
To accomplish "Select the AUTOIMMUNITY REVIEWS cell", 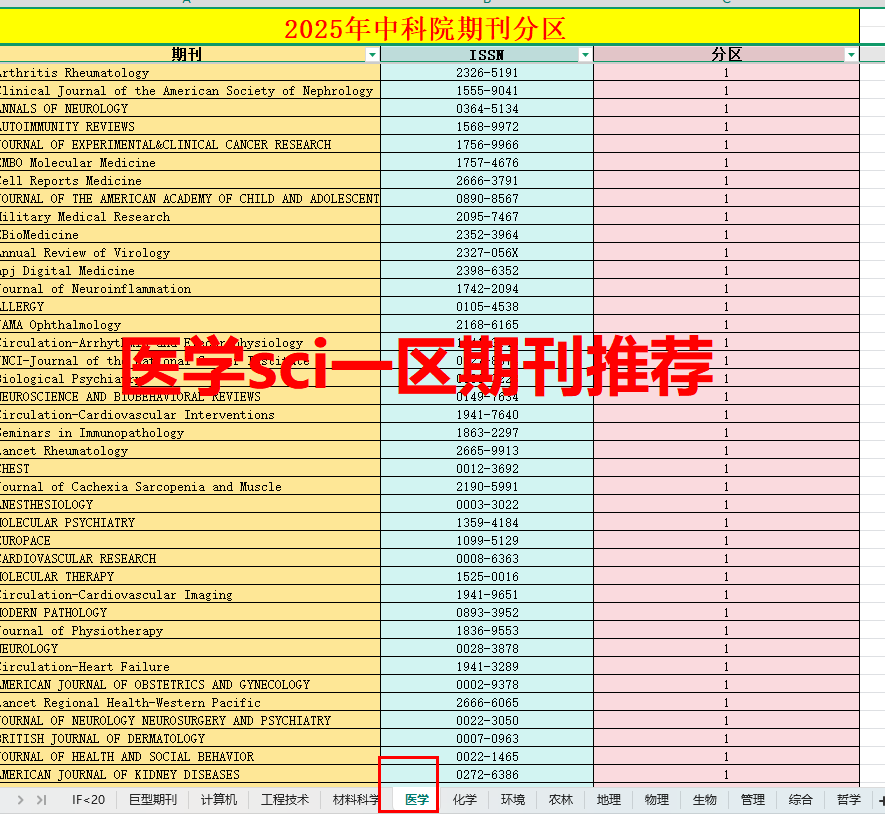I will (x=190, y=126).
